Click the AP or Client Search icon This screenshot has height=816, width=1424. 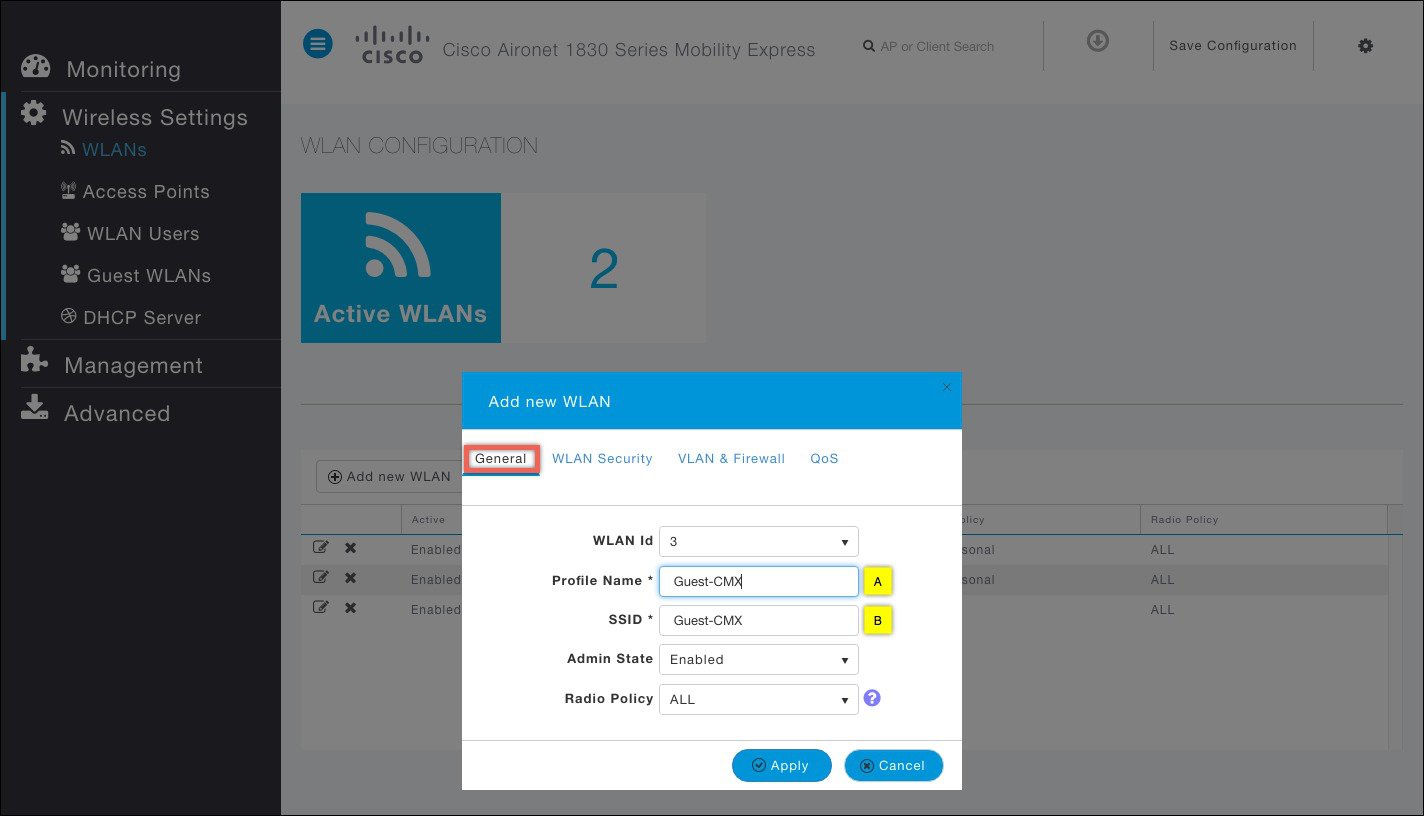pyautogui.click(x=868, y=46)
